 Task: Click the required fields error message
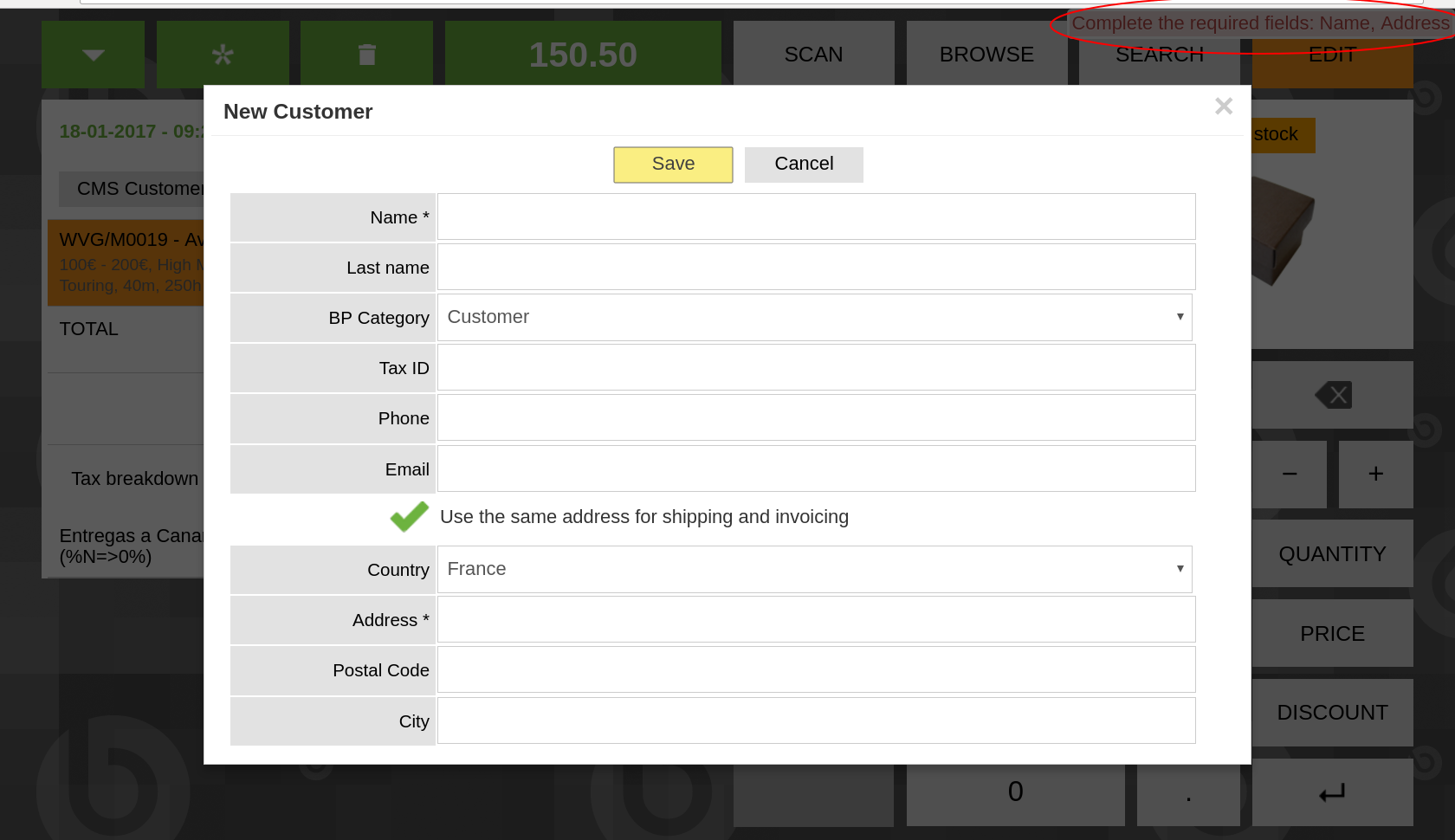[1260, 23]
